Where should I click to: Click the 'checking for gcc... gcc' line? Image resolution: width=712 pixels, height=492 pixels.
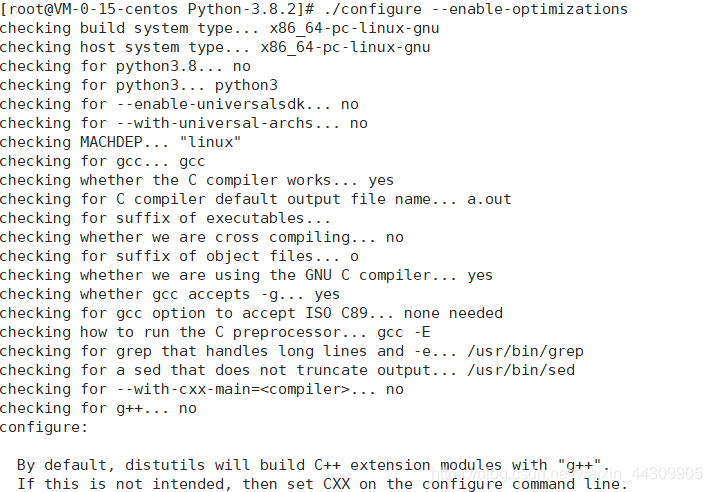point(103,162)
